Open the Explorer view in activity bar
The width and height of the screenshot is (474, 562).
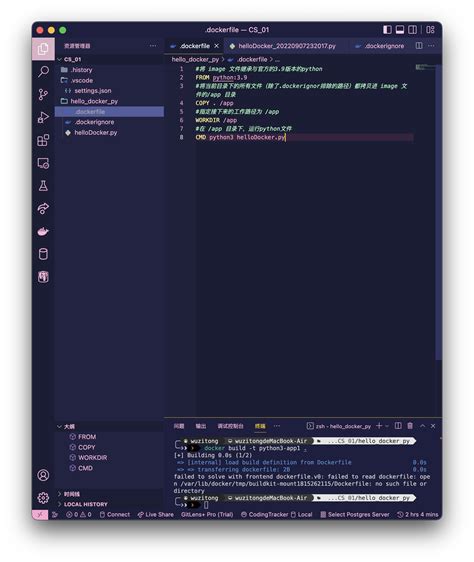[43, 49]
